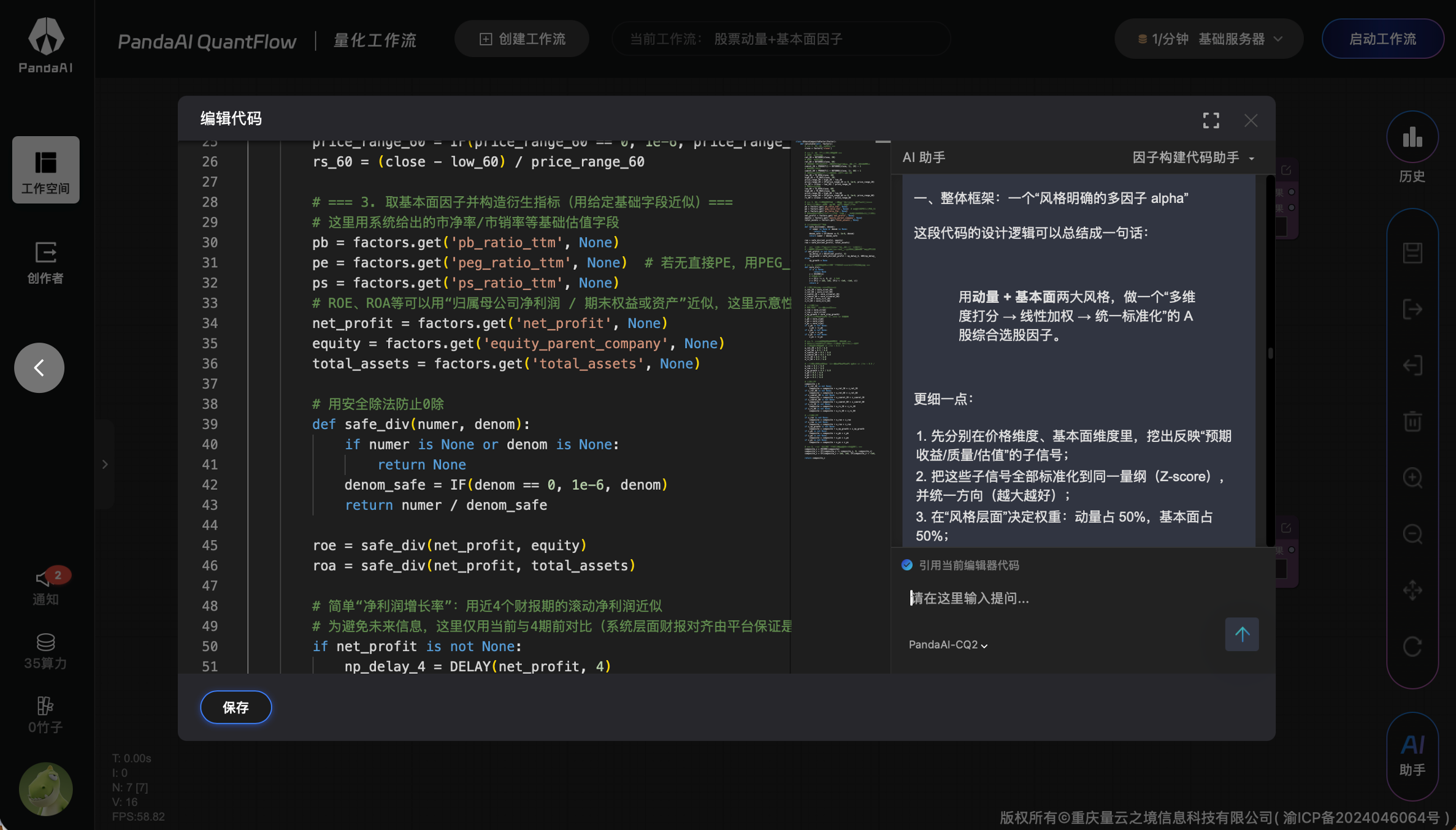Click the code minimap preview
The image size is (1456, 830).
coord(840,299)
